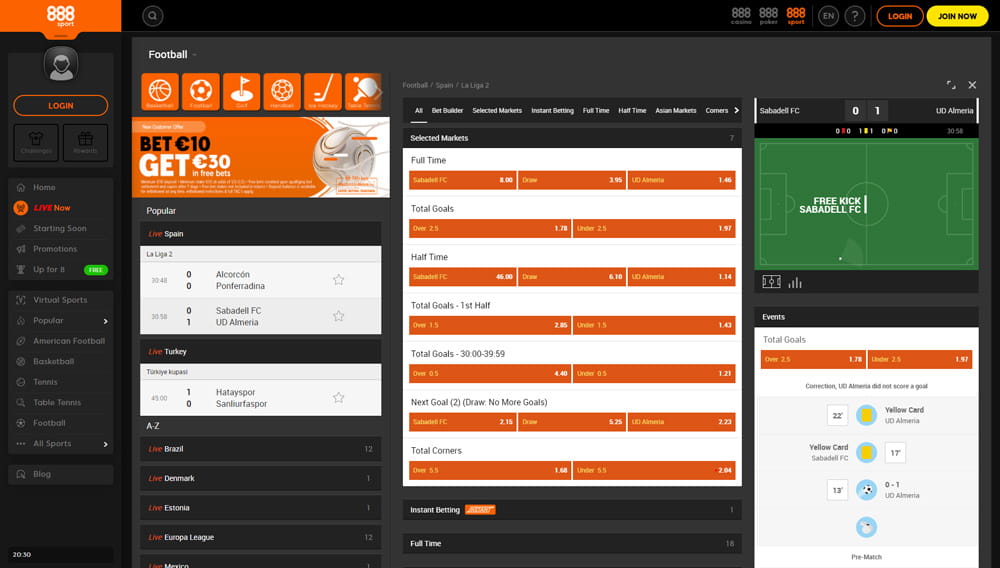Collapse the Live Turkey section
Viewport: 1000px width, 568px height.
[260, 351]
